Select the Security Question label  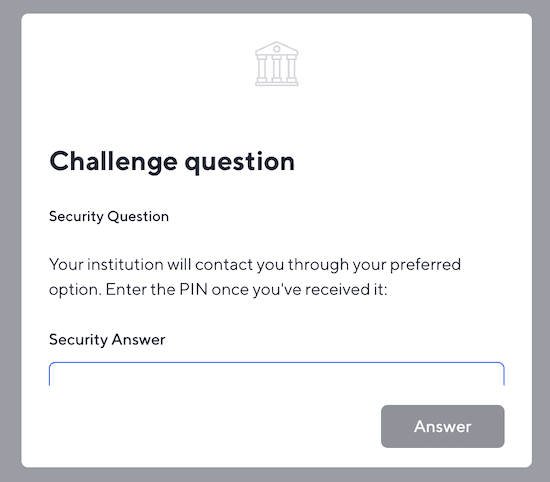pos(109,216)
